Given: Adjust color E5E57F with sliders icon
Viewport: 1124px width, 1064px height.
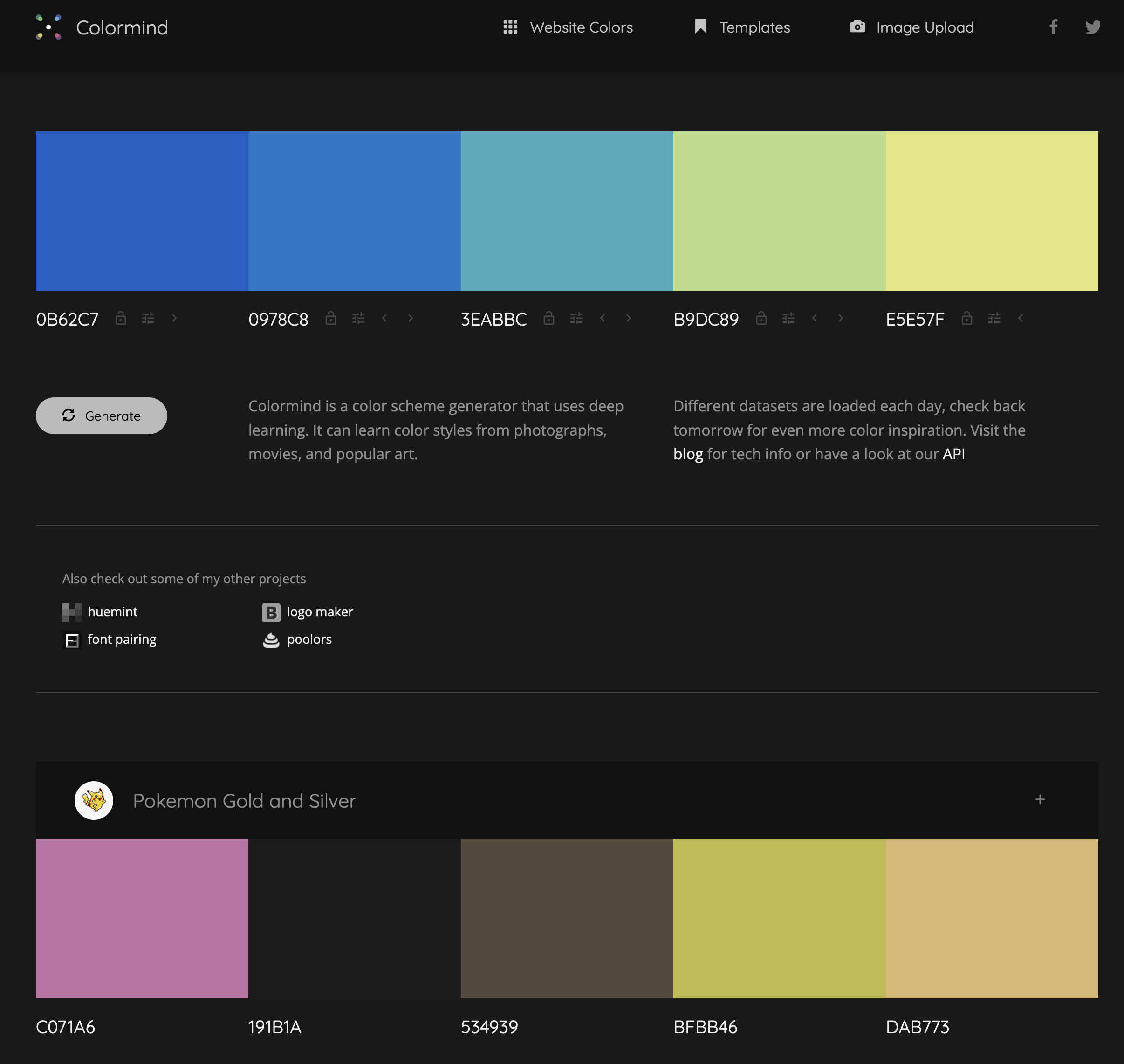Looking at the screenshot, I should coord(994,318).
